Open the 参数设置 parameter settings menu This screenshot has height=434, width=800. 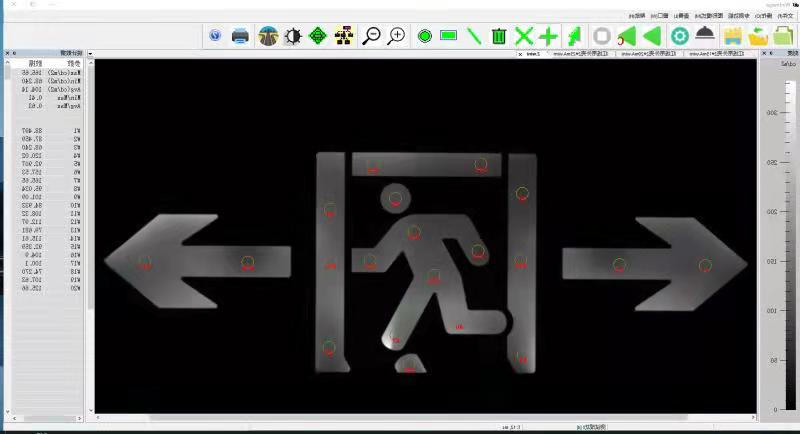(739, 16)
